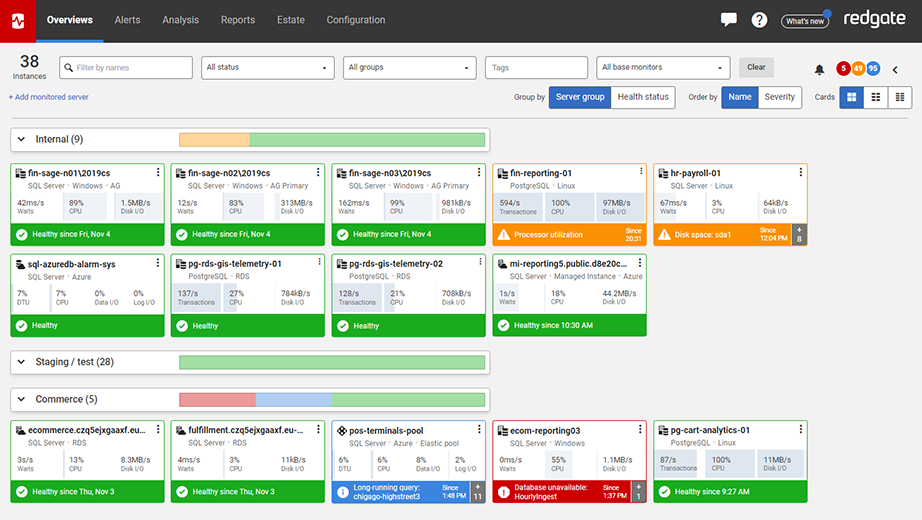Go to the Alerts tab

pyautogui.click(x=127, y=20)
